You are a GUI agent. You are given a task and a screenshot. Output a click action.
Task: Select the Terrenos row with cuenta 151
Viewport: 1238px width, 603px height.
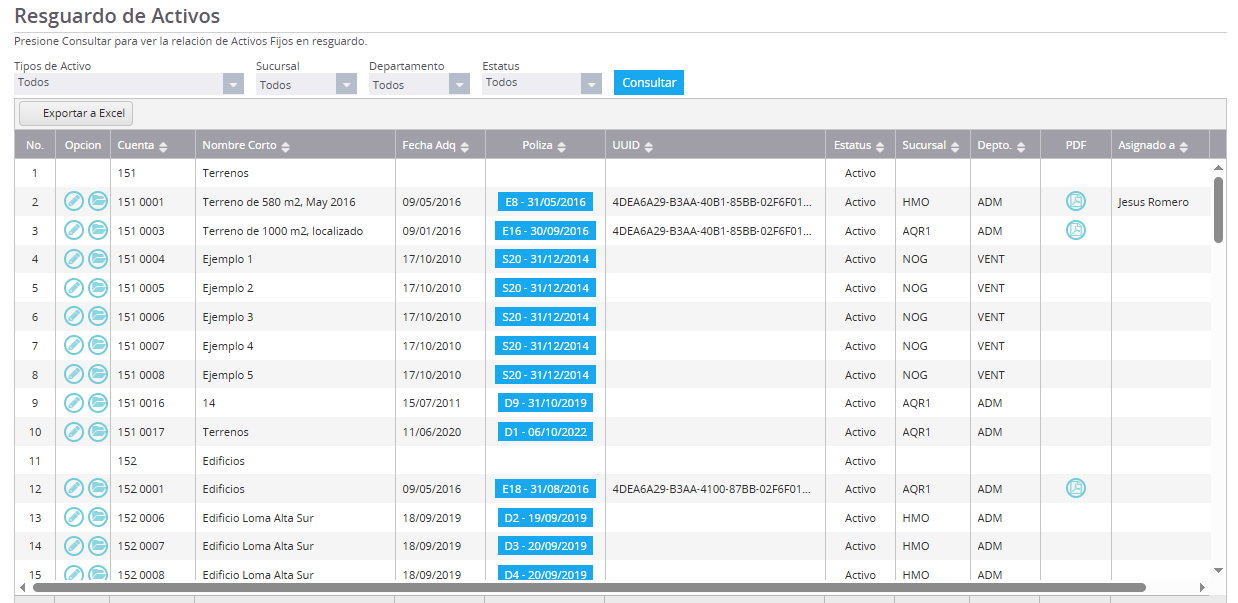[613, 173]
